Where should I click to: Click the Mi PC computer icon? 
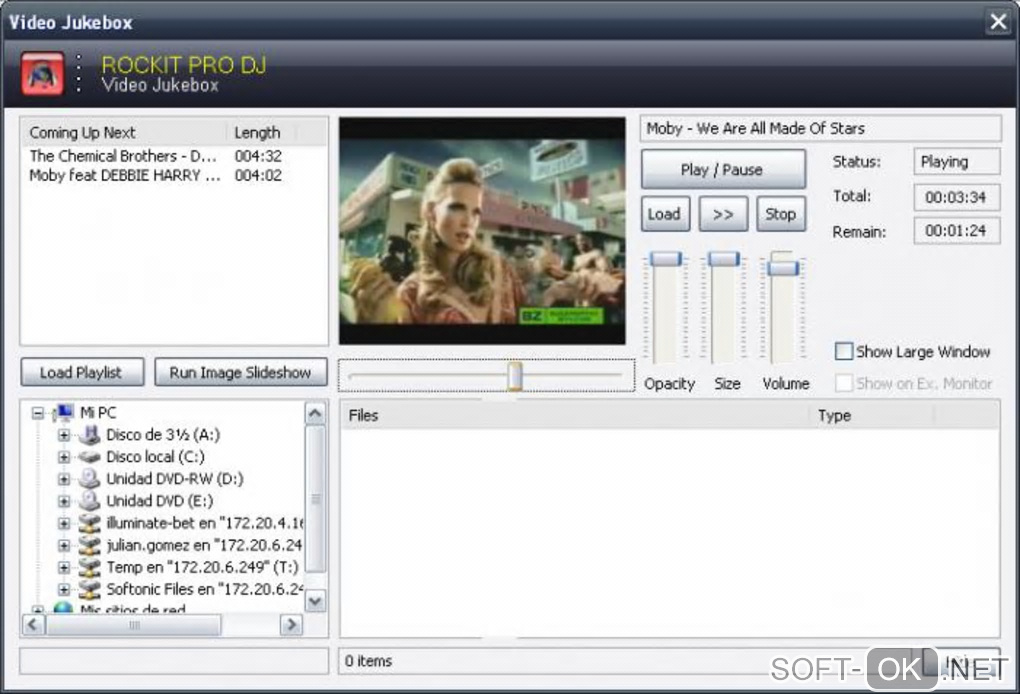click(64, 412)
